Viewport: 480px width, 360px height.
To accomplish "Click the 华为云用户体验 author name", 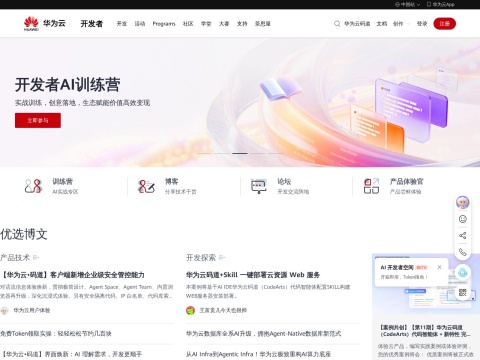I will [x=32, y=310].
